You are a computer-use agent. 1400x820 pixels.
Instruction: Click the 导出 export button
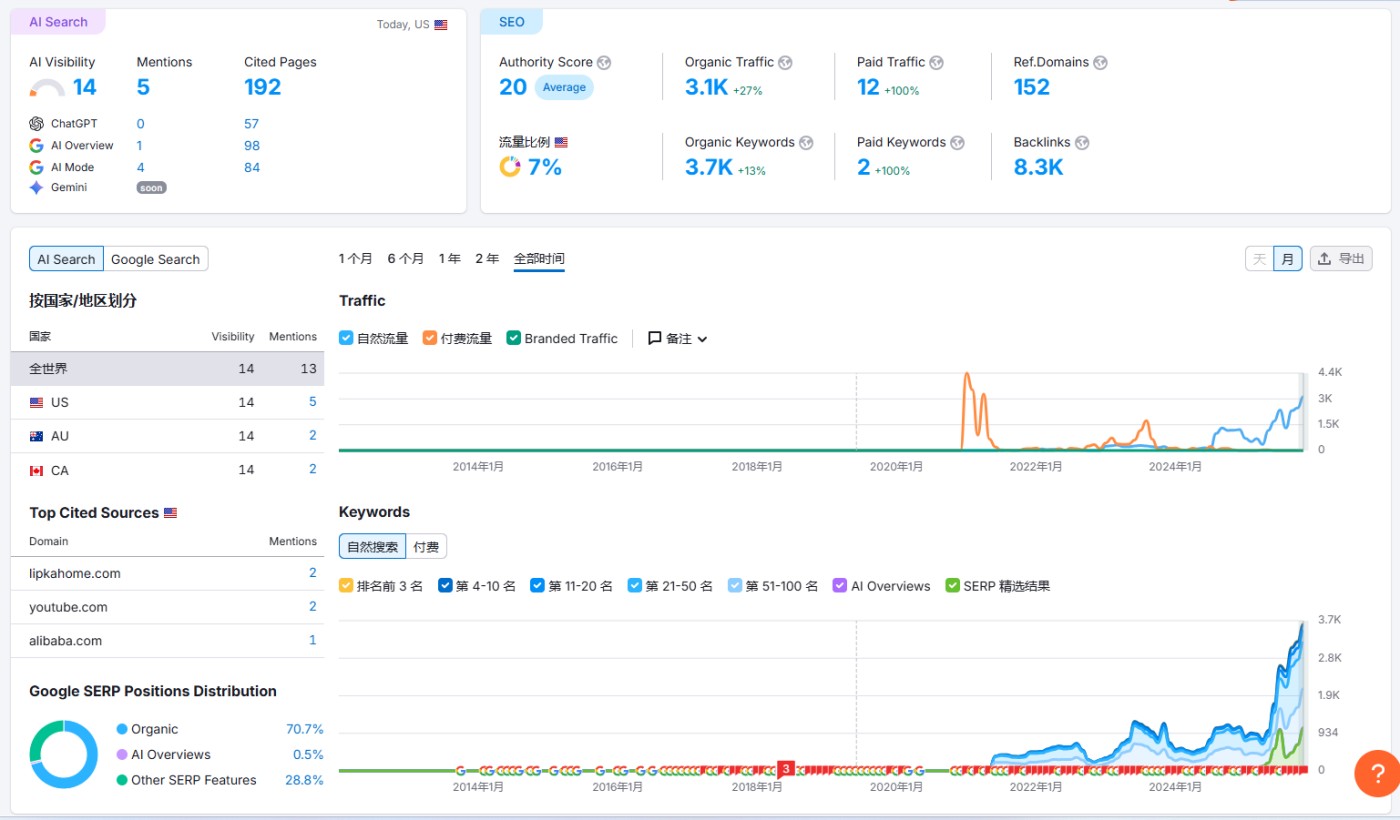pyautogui.click(x=1340, y=258)
